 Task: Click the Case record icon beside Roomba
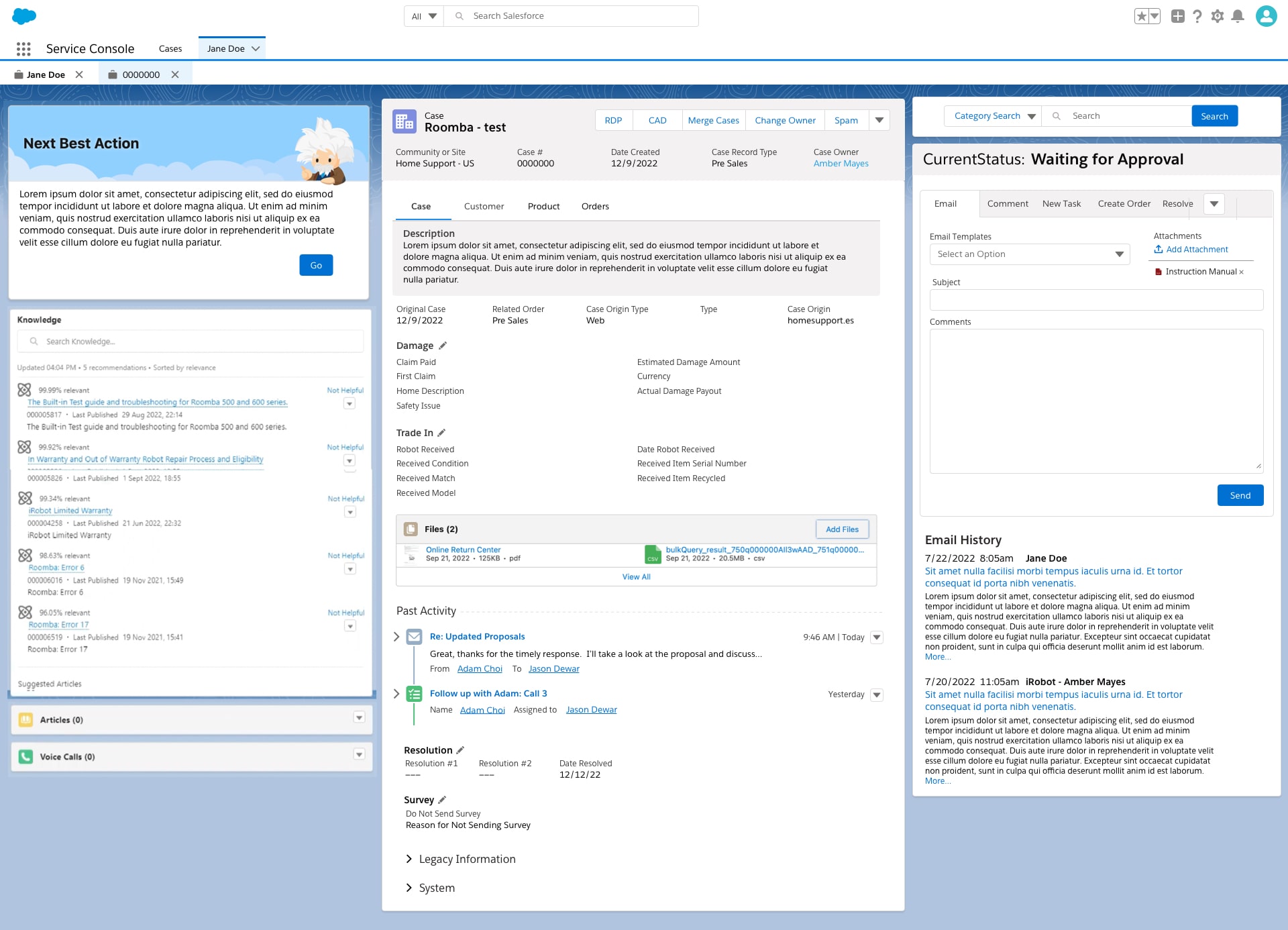click(x=405, y=121)
